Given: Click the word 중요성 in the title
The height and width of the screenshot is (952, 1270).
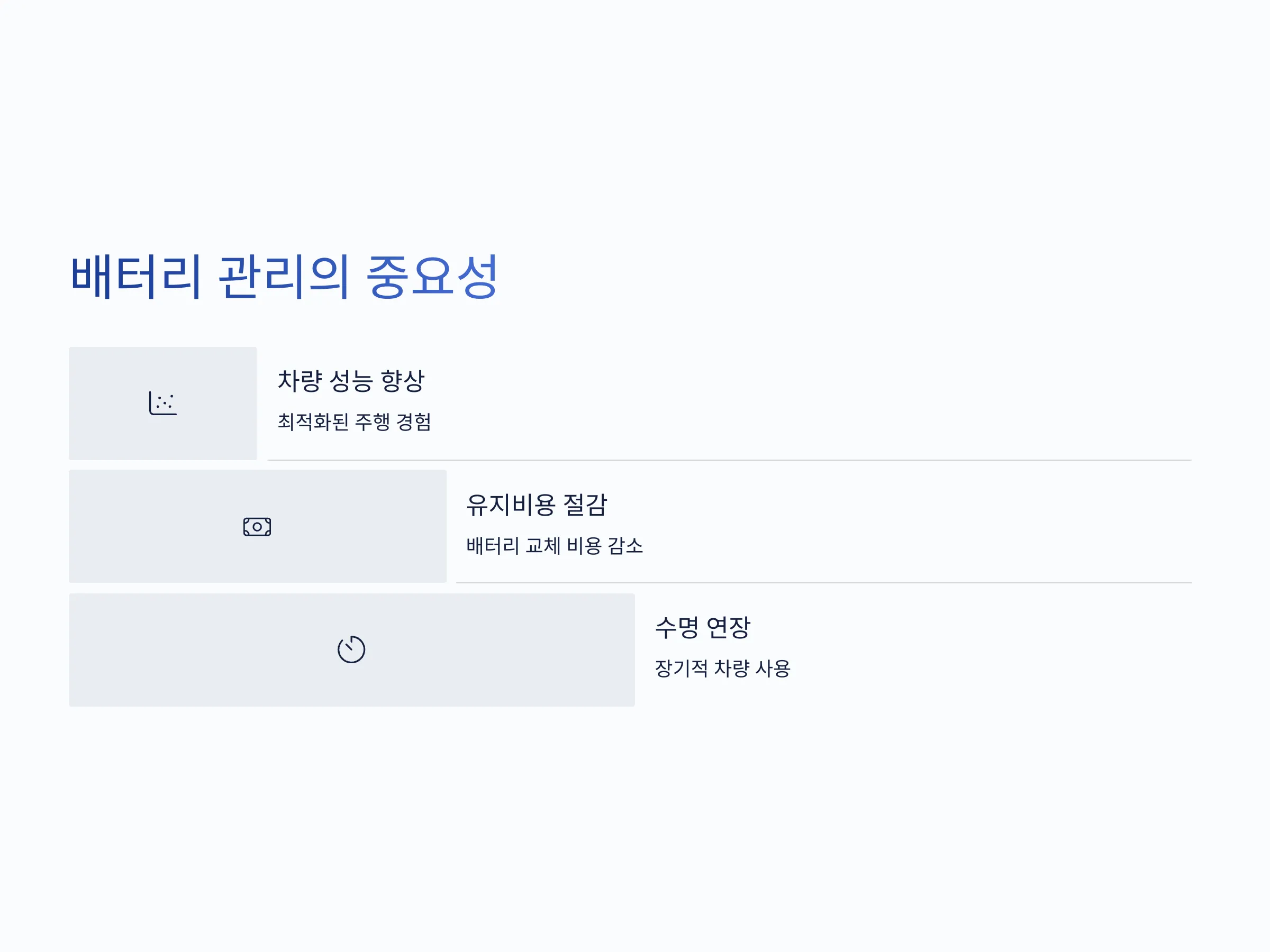Looking at the screenshot, I should (x=432, y=277).
